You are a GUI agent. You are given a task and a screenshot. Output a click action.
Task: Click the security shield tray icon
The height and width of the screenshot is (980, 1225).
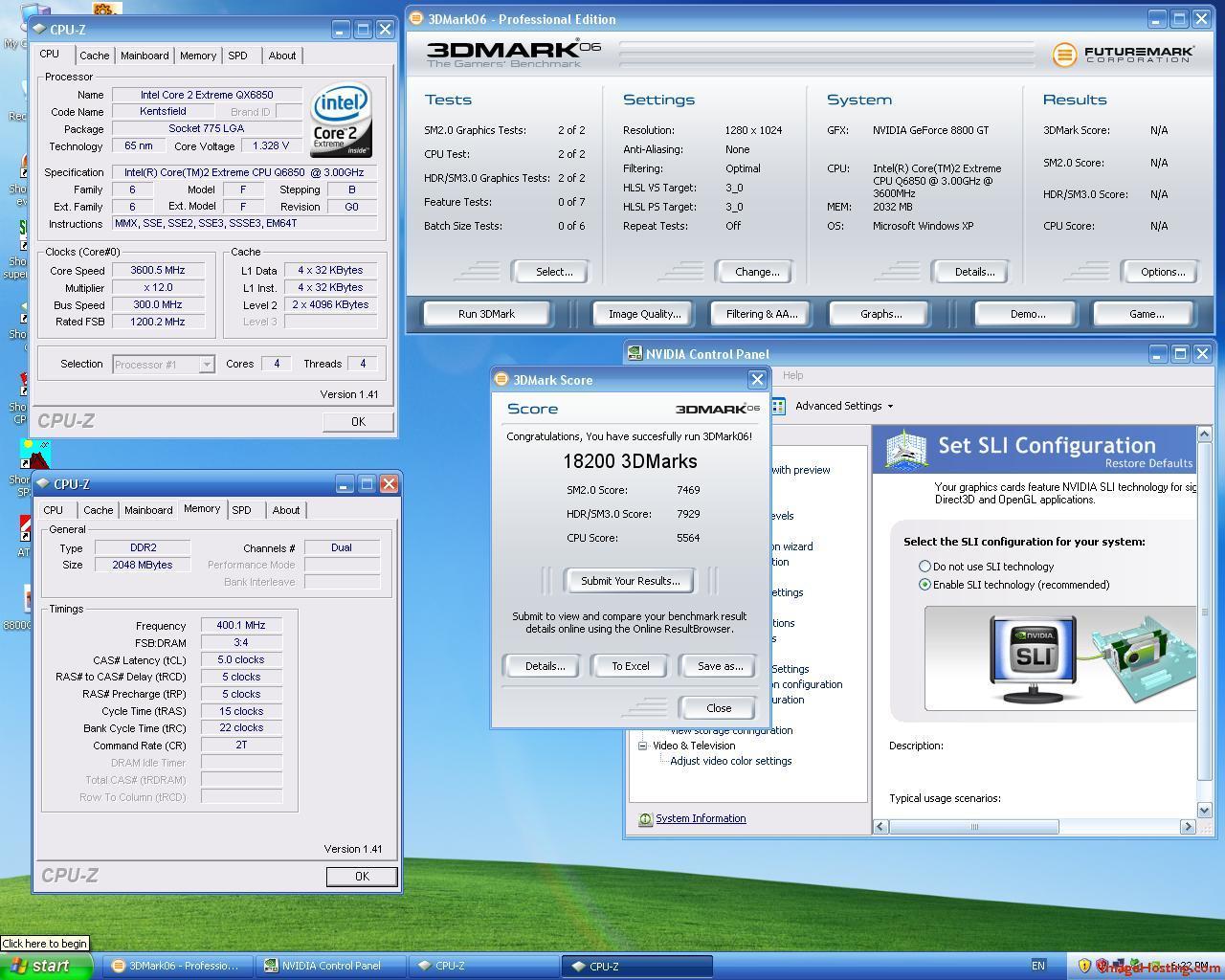coord(1084,966)
